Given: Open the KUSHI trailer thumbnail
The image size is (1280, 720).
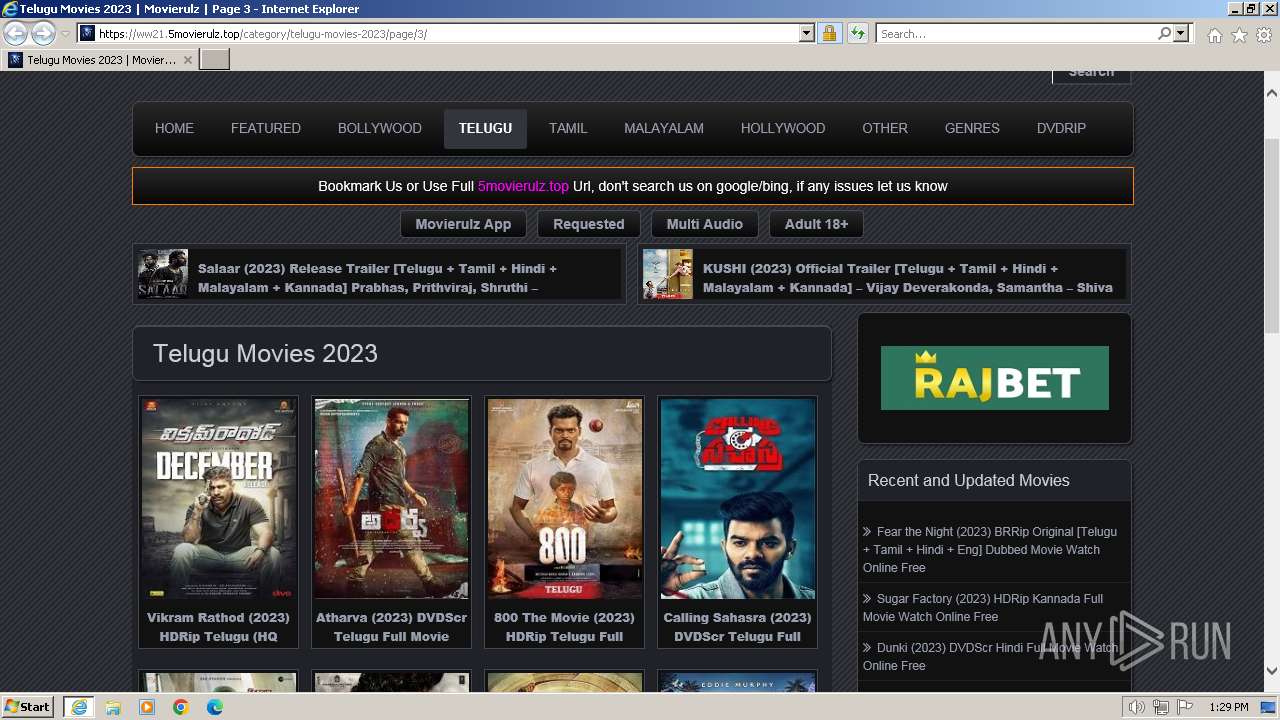Looking at the screenshot, I should (668, 274).
